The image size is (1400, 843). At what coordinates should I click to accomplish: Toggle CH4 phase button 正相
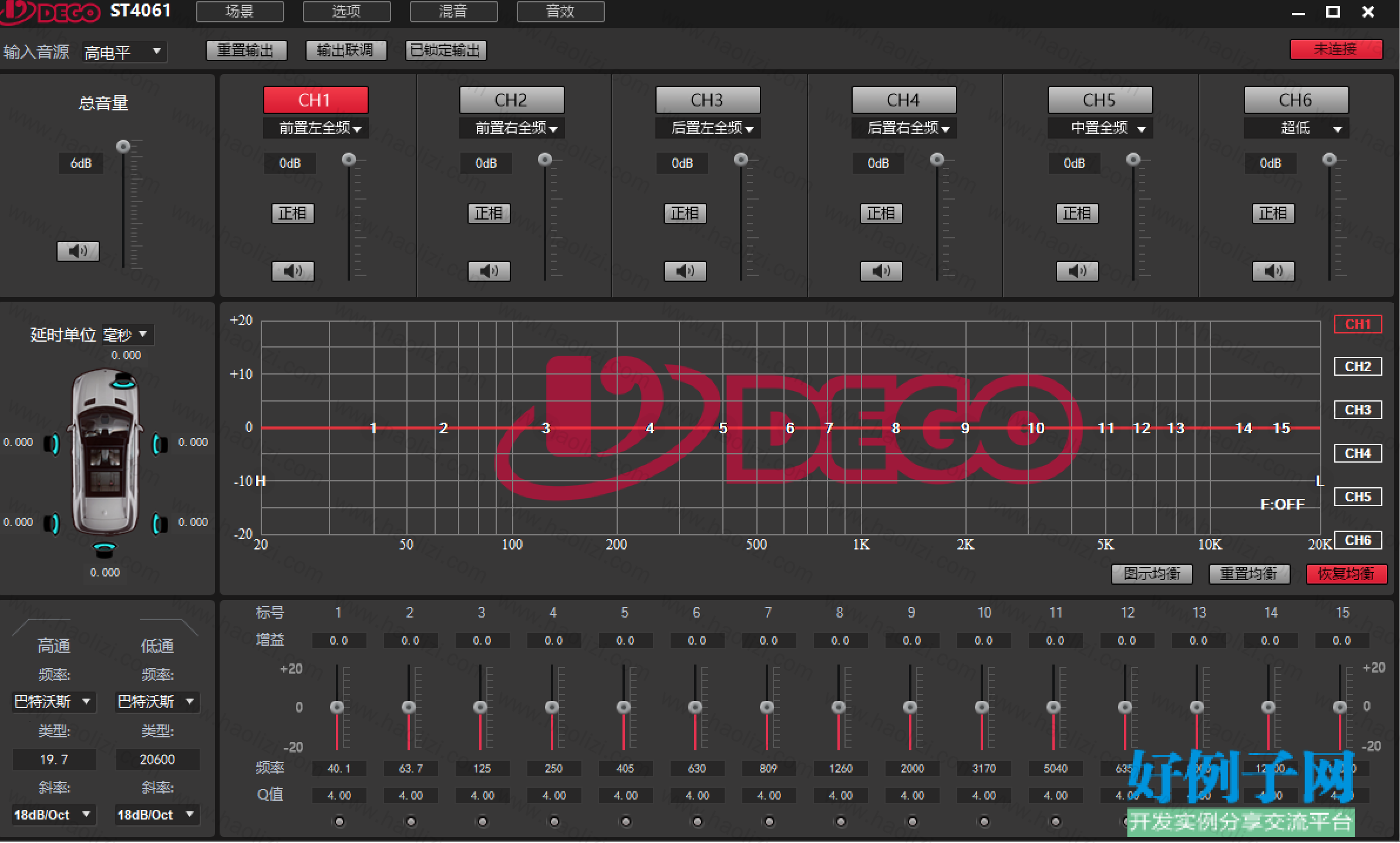[x=881, y=213]
